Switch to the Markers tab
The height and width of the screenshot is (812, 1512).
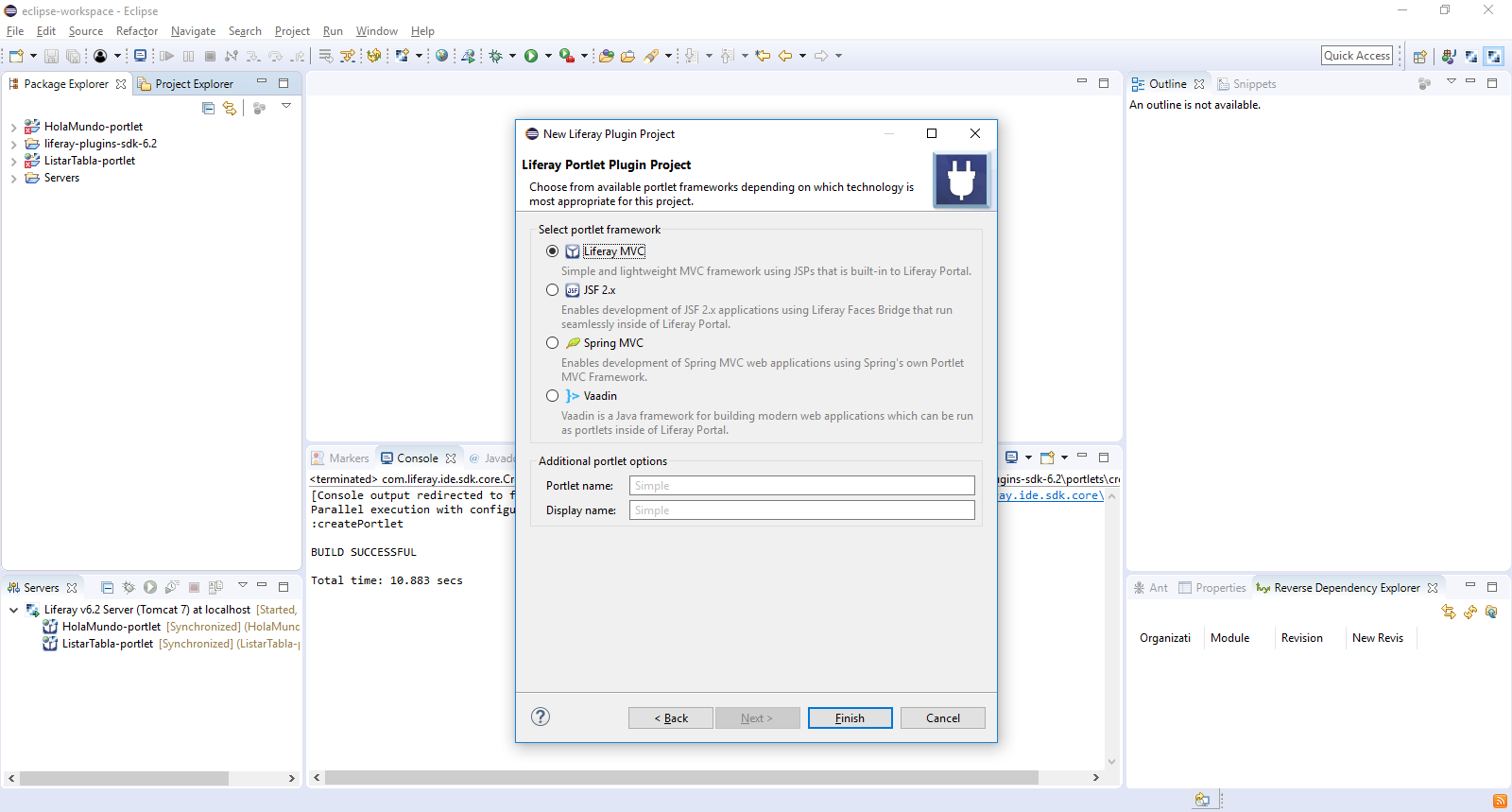pos(340,458)
